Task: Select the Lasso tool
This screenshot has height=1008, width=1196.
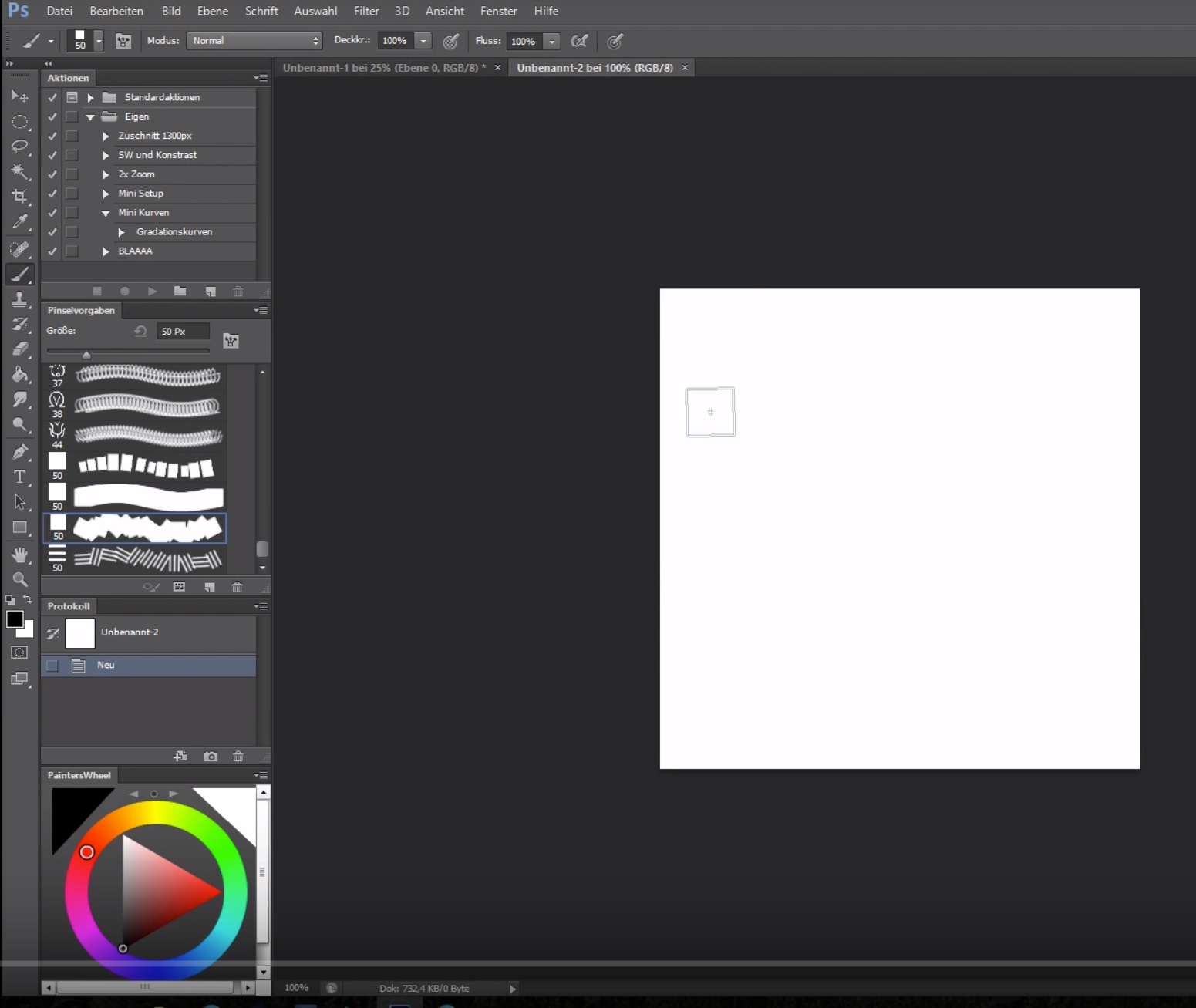Action: (19, 146)
